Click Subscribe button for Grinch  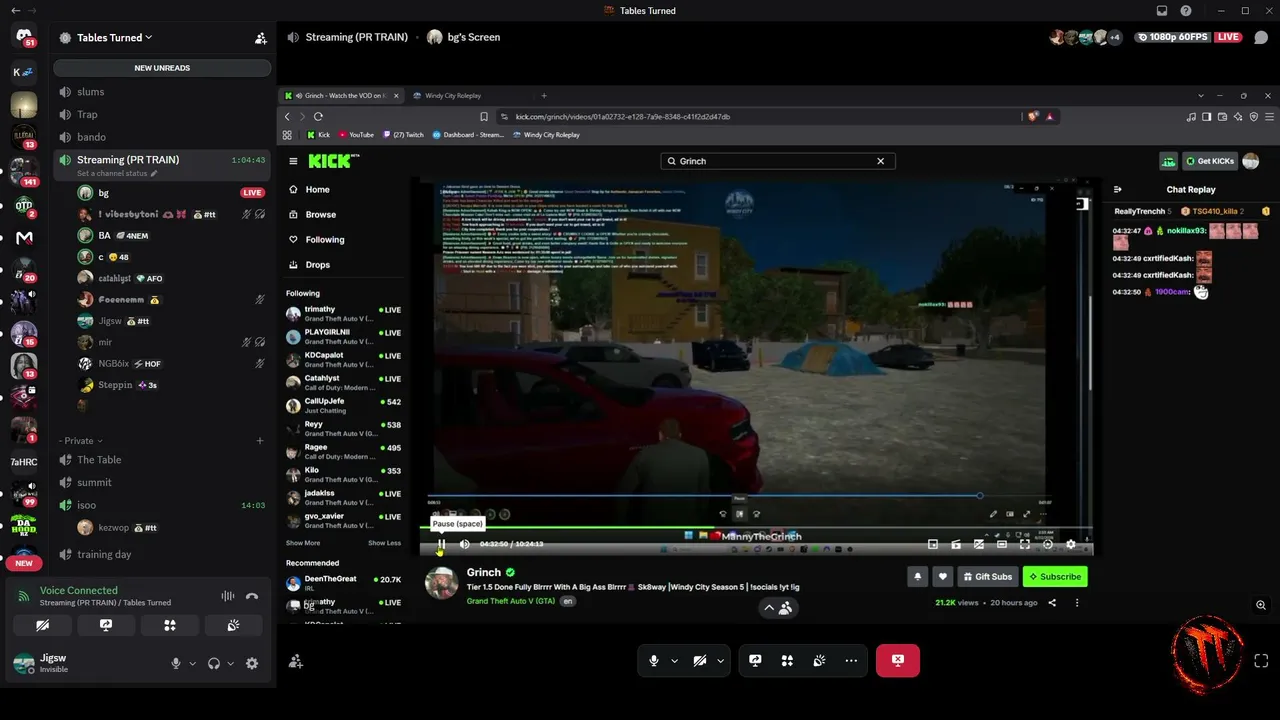click(x=1055, y=576)
